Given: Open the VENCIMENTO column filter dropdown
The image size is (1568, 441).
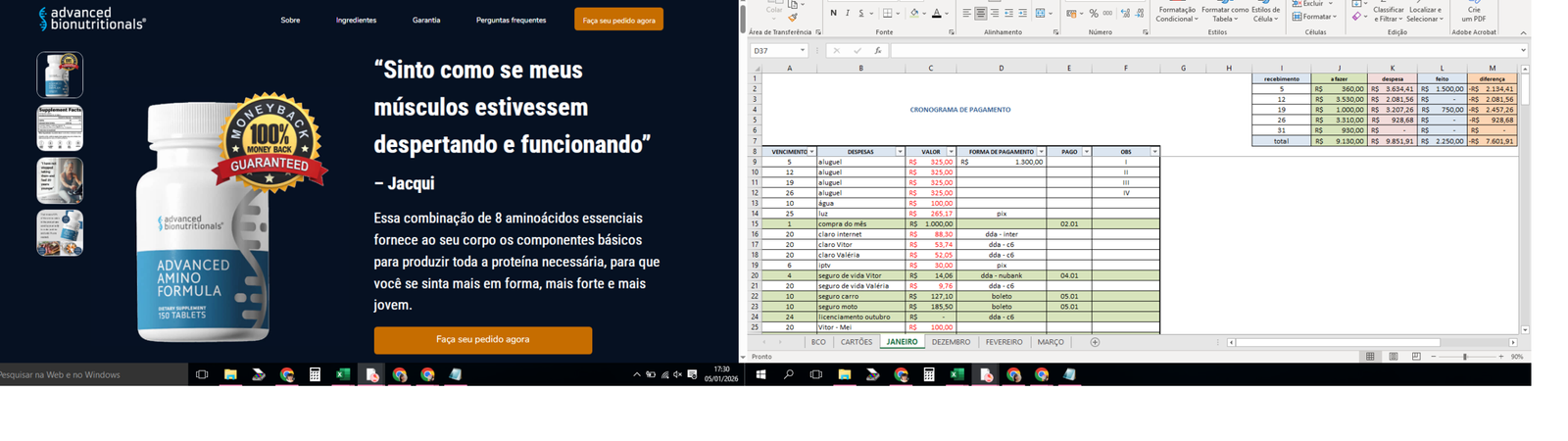Looking at the screenshot, I should 811,152.
